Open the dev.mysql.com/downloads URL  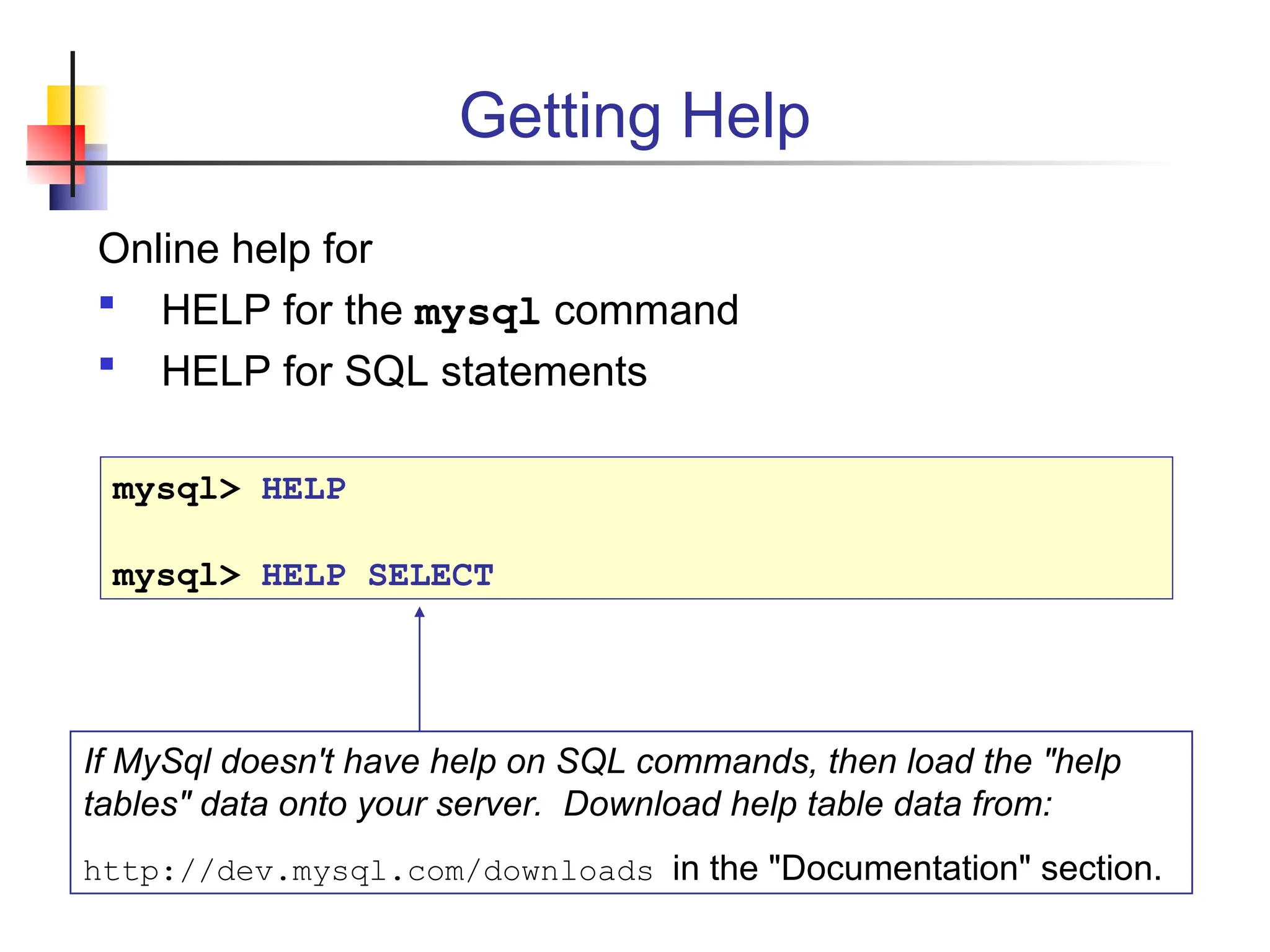pyautogui.click(x=368, y=871)
